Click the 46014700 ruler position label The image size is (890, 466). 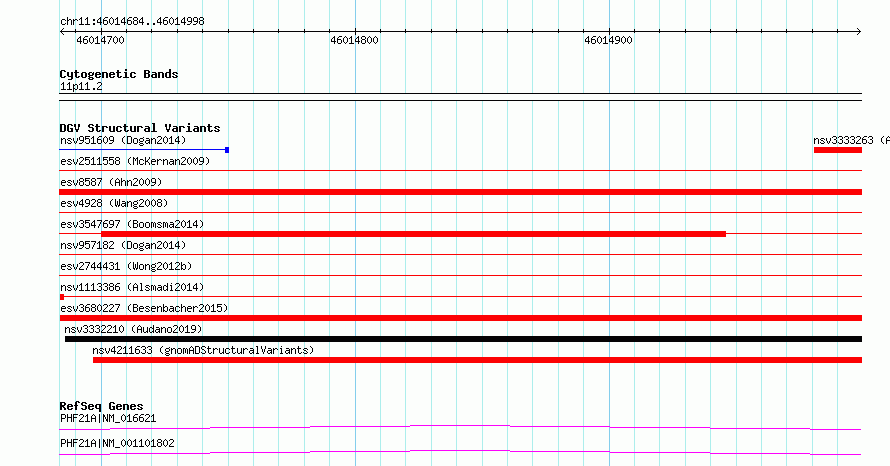[100, 40]
